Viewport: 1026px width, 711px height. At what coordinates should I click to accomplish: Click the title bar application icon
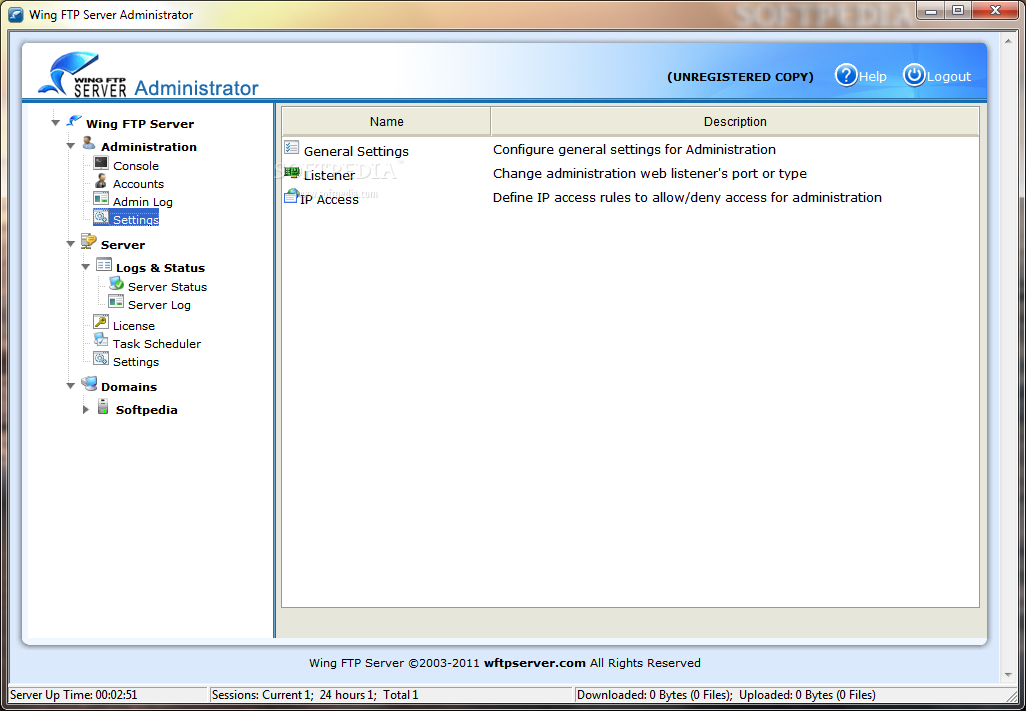pos(14,14)
